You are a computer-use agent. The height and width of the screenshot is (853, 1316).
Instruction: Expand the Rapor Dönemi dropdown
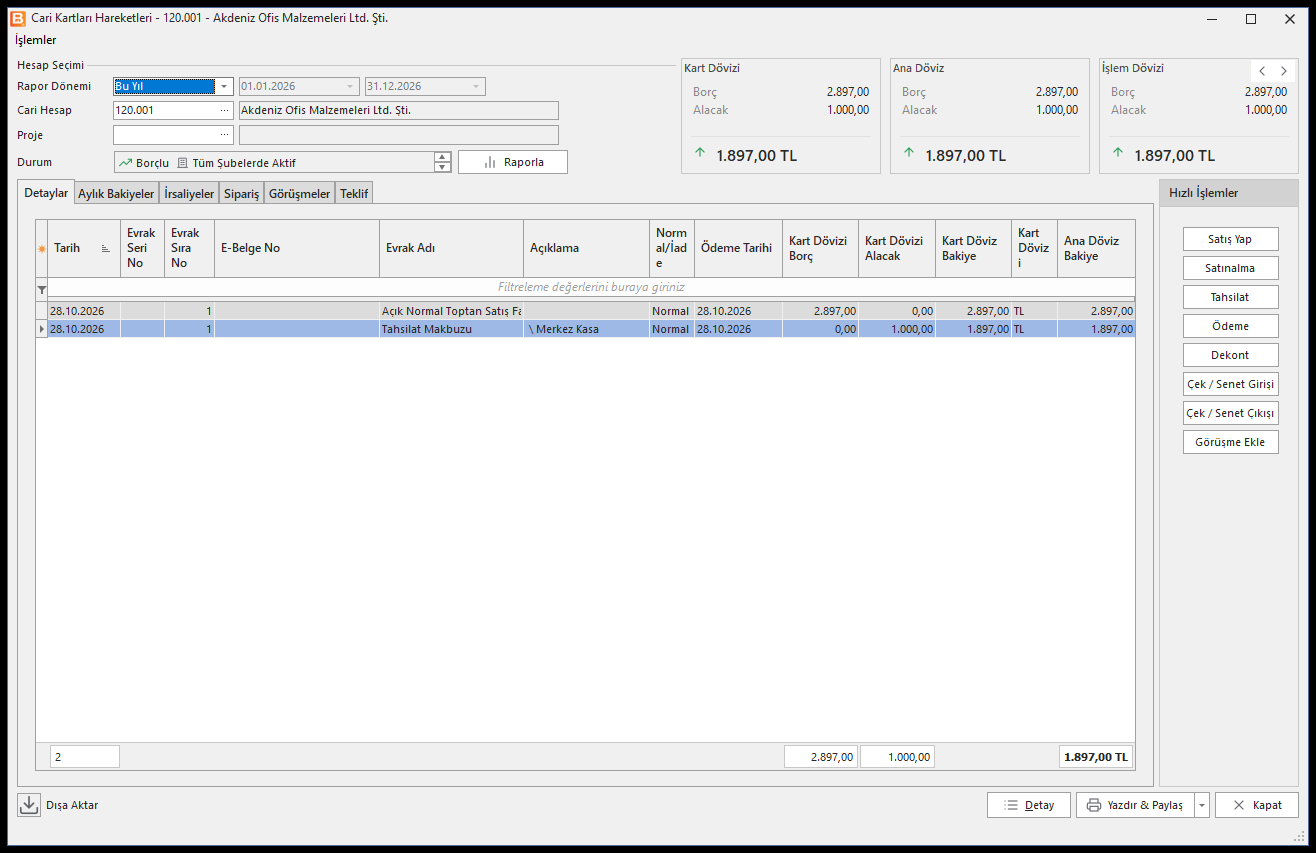point(225,87)
